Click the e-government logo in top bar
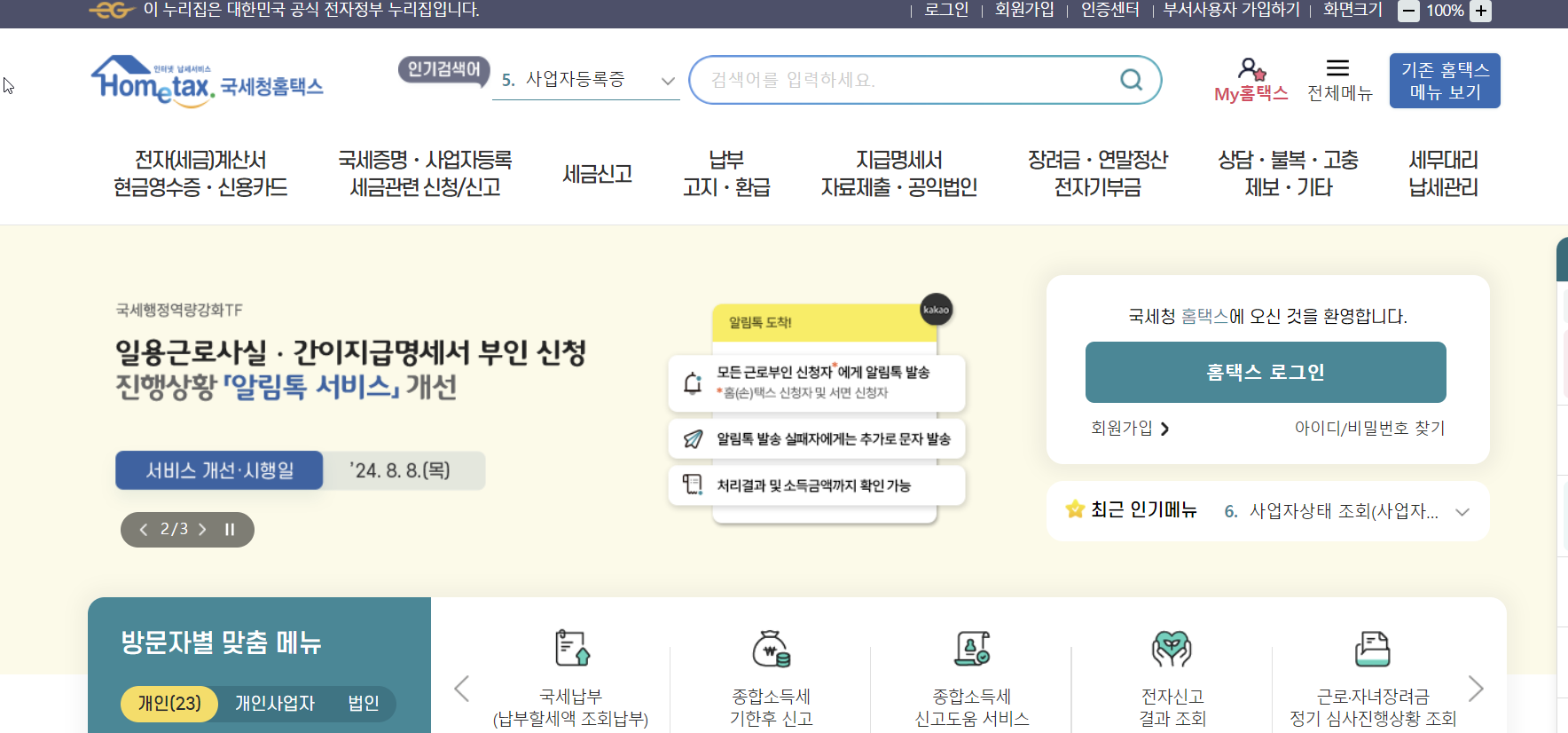1568x733 pixels. pyautogui.click(x=112, y=10)
